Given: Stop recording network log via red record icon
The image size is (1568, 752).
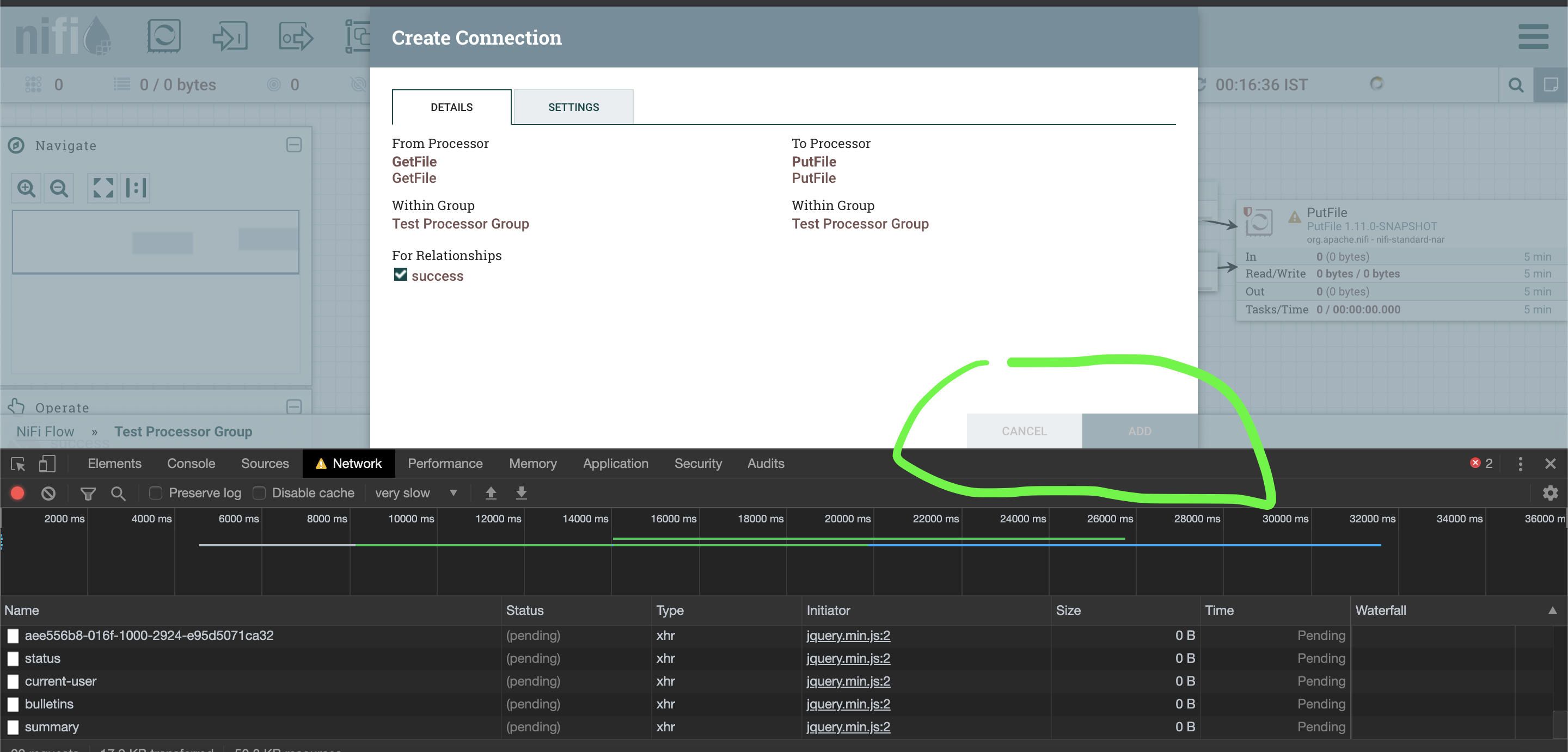Looking at the screenshot, I should tap(17, 493).
